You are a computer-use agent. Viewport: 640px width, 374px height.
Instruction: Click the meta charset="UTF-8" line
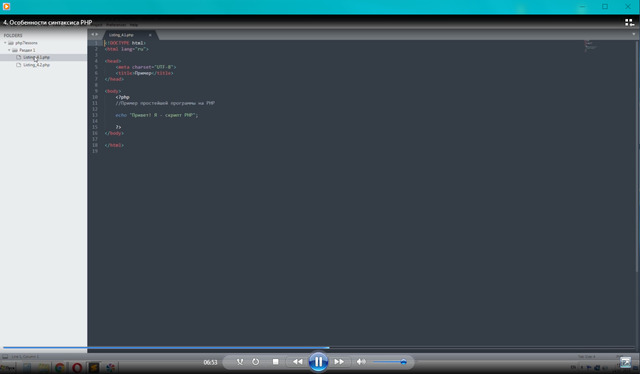[146, 67]
